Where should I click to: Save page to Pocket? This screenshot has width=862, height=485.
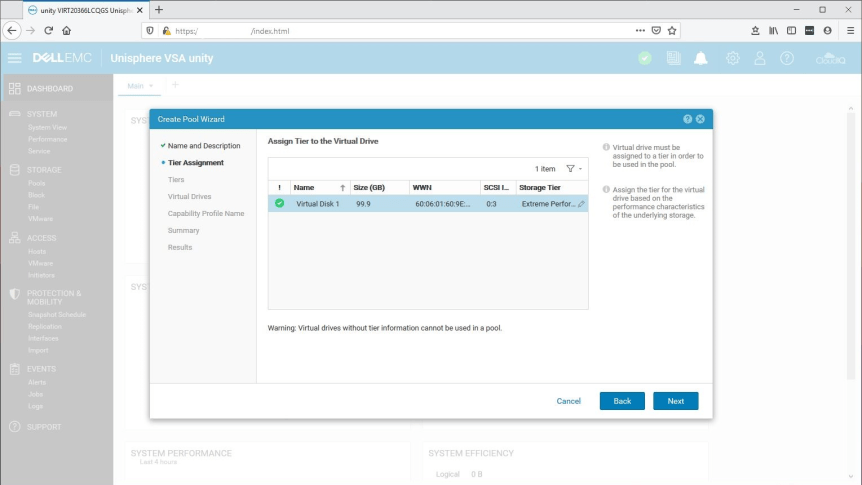point(655,30)
